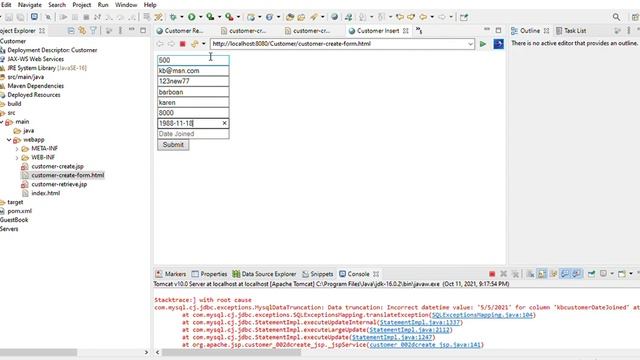This screenshot has width=640, height=360.
Task: Open Window menu
Action: [126, 5]
